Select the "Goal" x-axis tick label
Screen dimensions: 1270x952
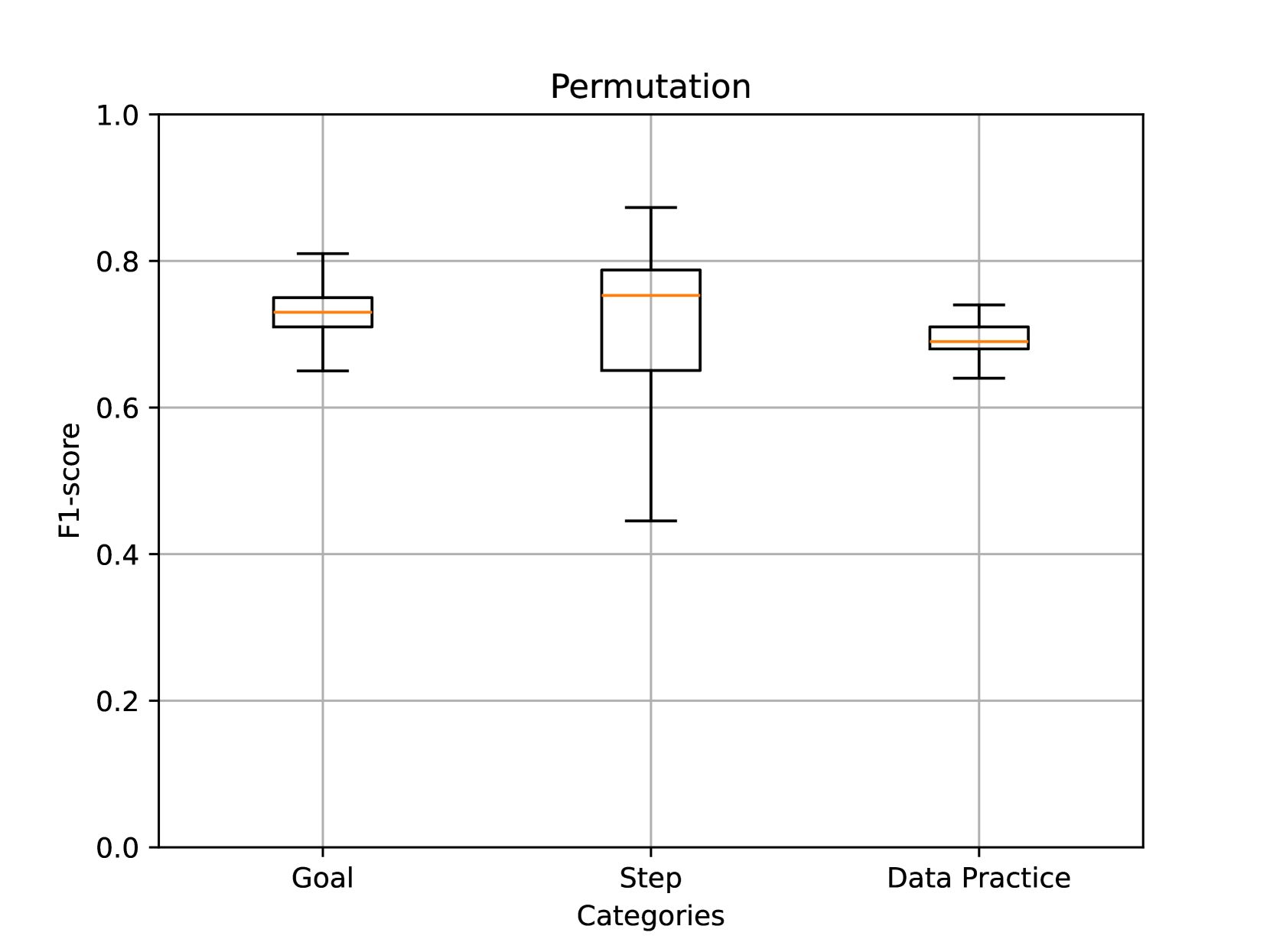[322, 878]
